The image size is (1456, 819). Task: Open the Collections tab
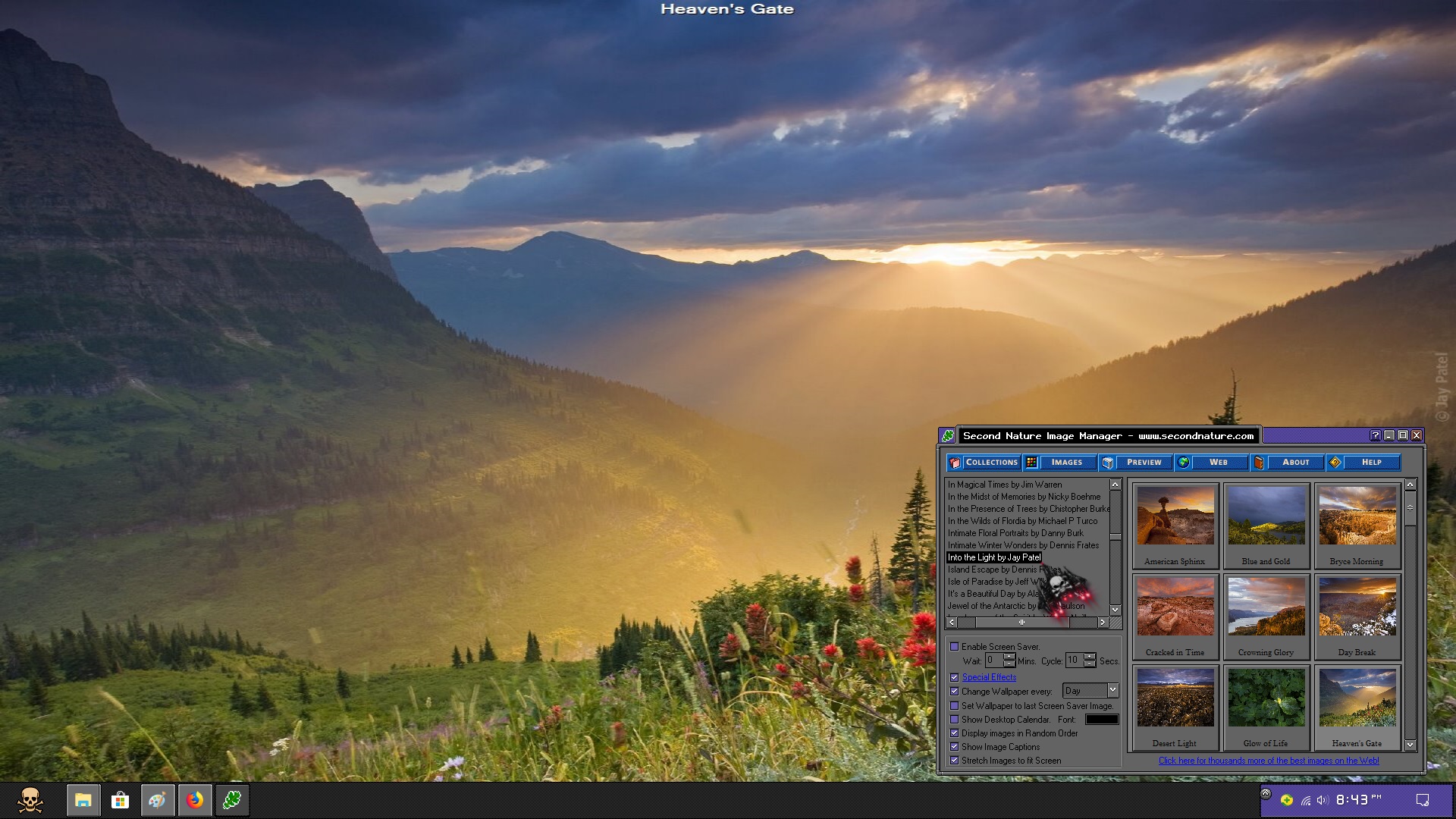(x=984, y=463)
